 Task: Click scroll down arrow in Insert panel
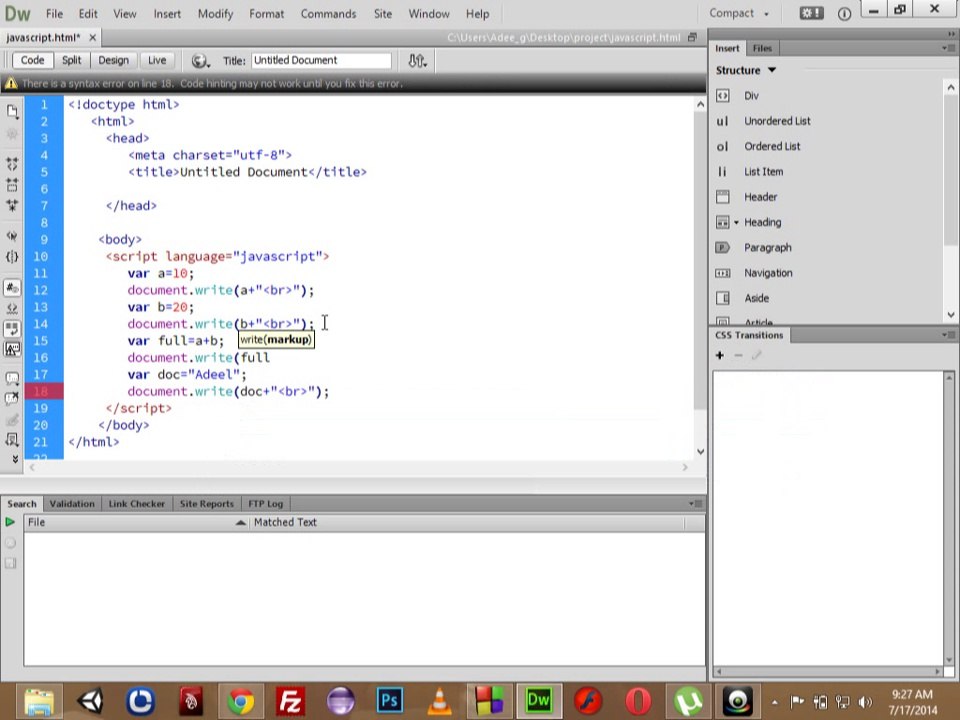[x=951, y=315]
